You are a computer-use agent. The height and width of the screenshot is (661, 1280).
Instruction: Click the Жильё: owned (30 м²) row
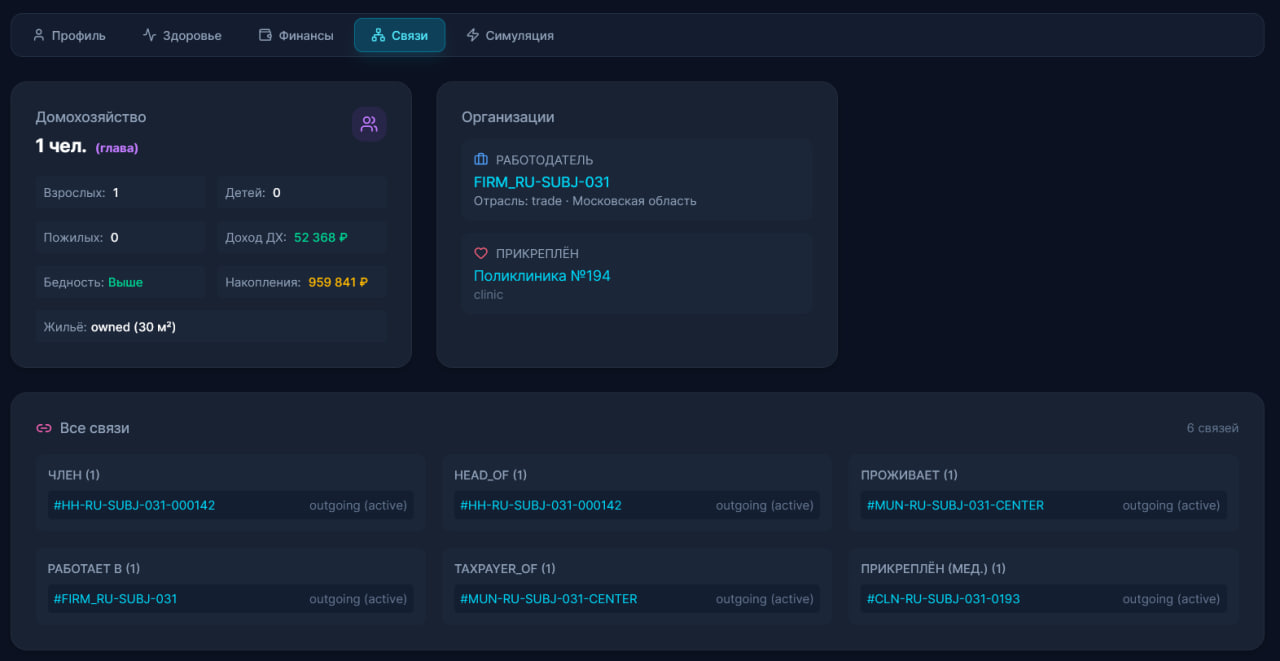pyautogui.click(x=211, y=327)
